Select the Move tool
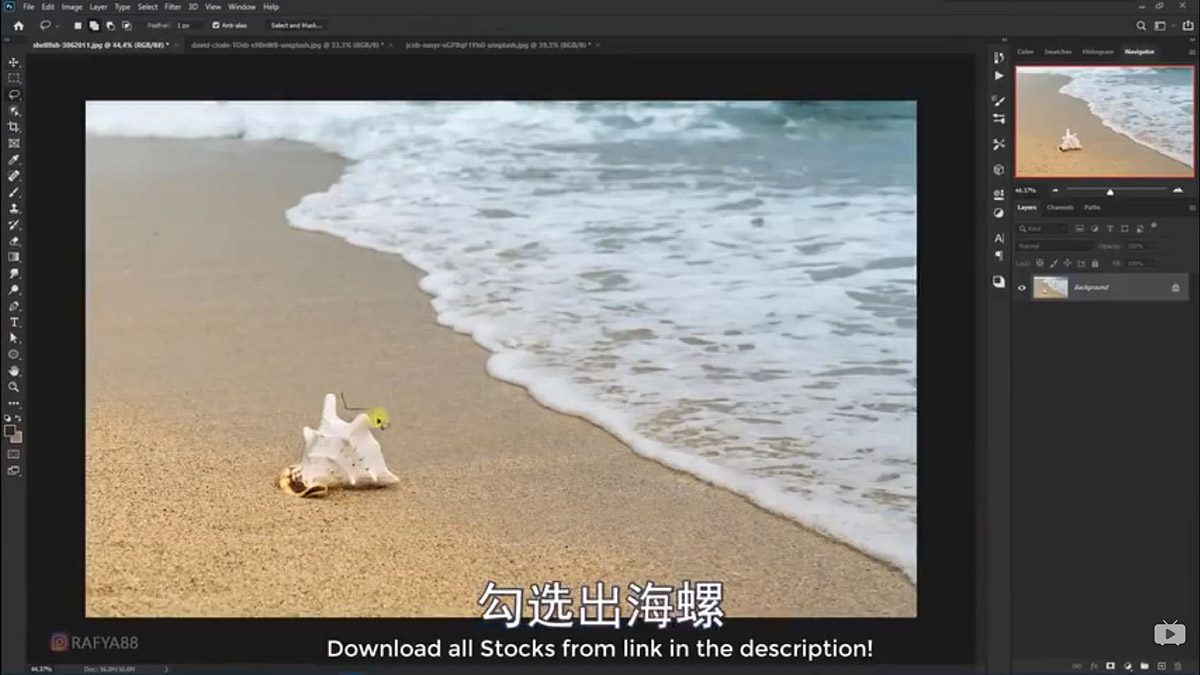The width and height of the screenshot is (1200, 675). point(13,61)
